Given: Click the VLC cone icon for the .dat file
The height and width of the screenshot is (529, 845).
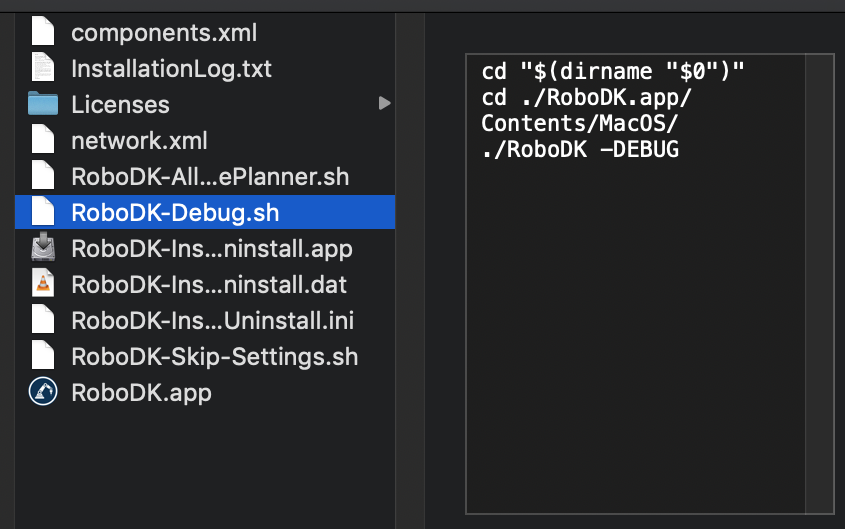Looking at the screenshot, I should [x=43, y=283].
